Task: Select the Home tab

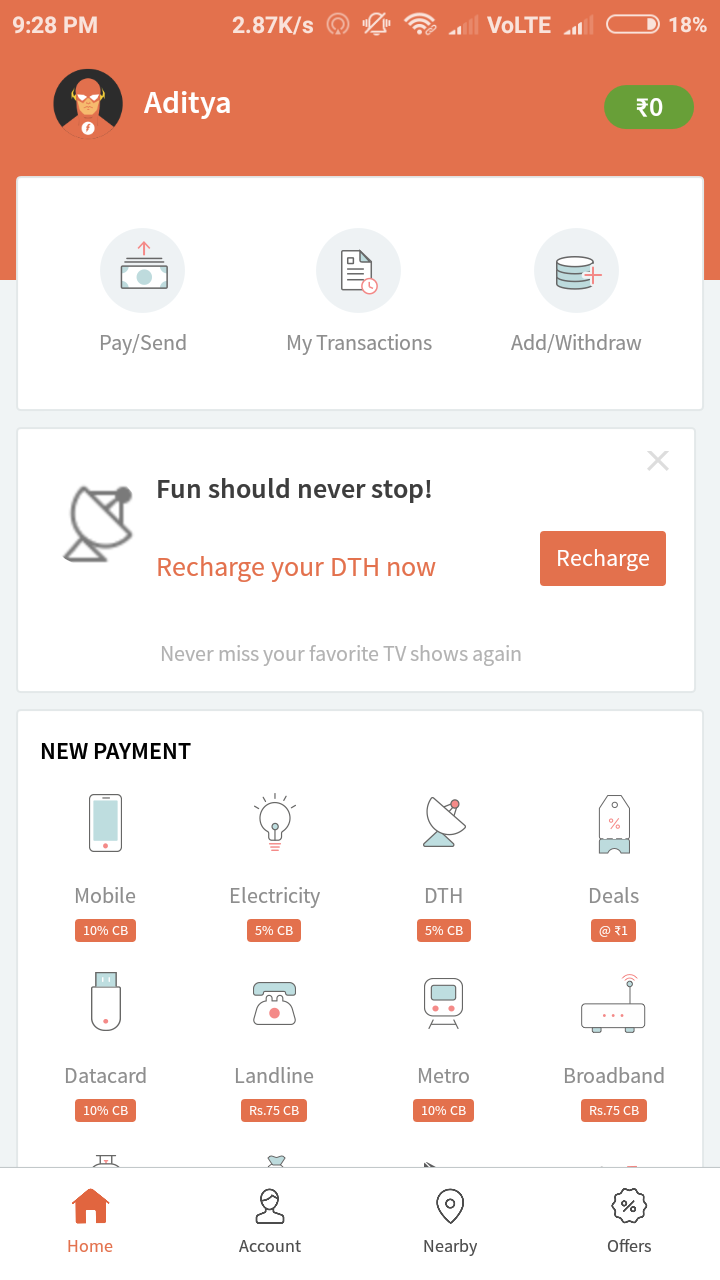Action: [x=90, y=1221]
